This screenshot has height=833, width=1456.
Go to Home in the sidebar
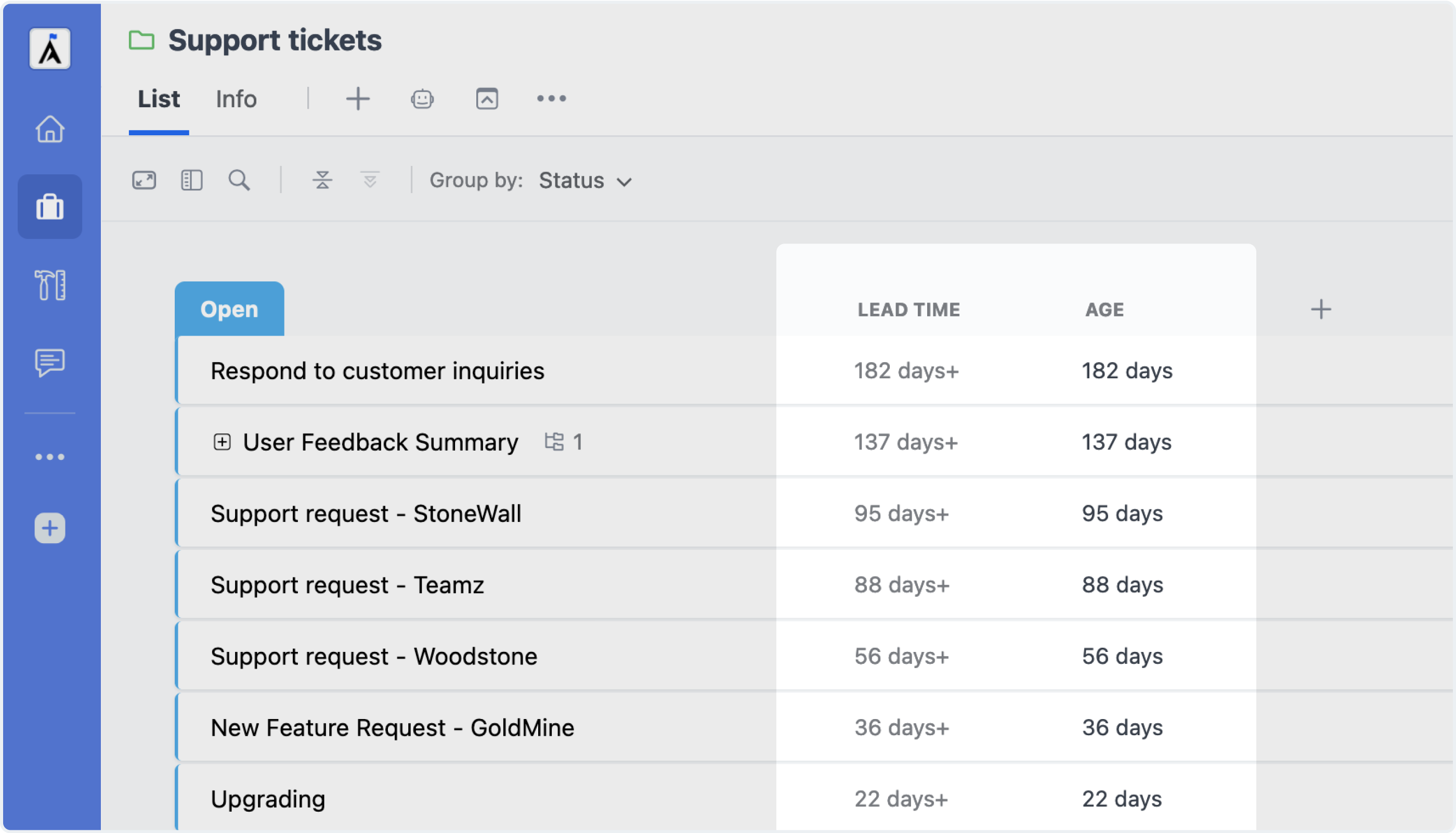tap(50, 129)
